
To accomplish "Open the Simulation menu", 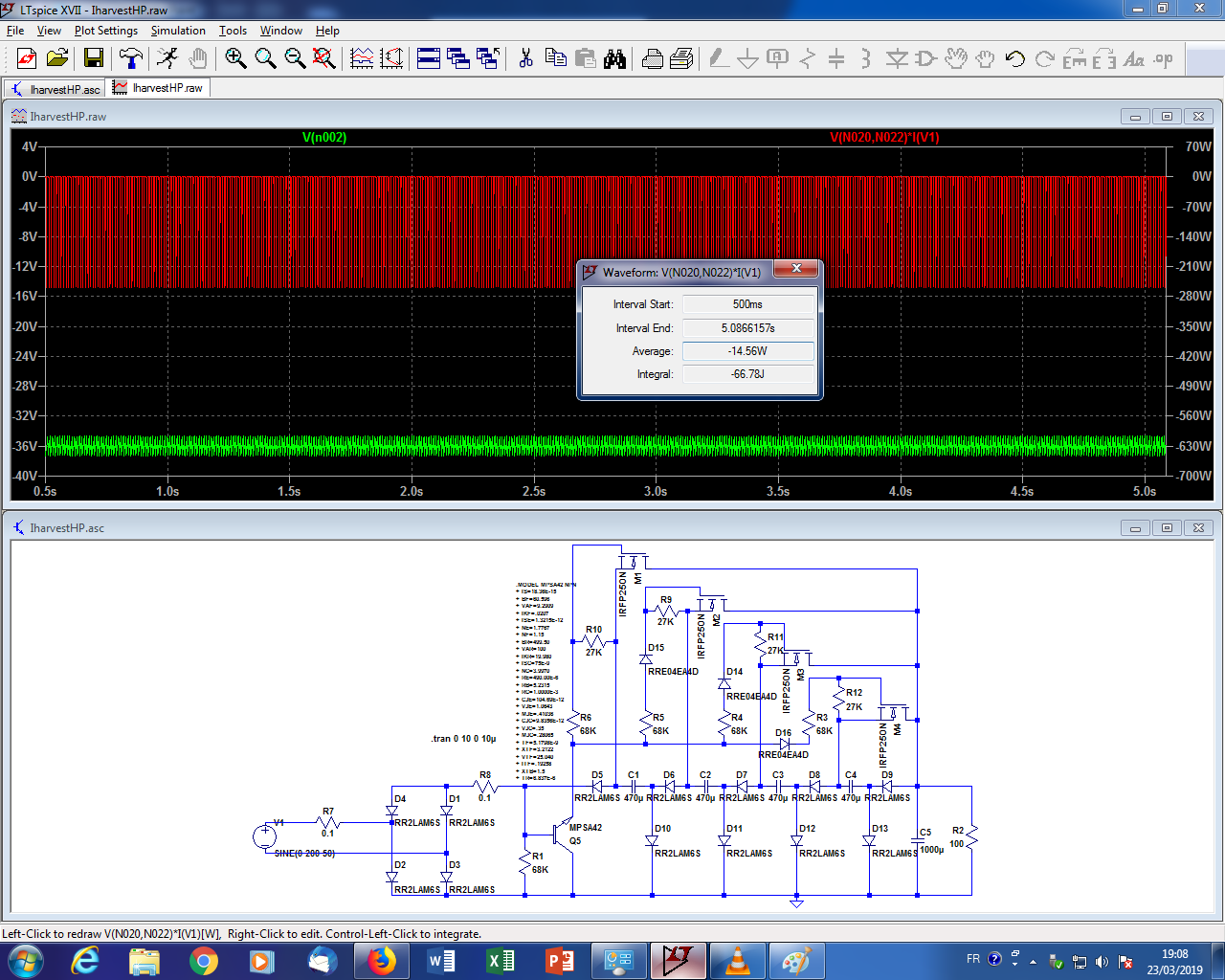I will pyautogui.click(x=178, y=31).
